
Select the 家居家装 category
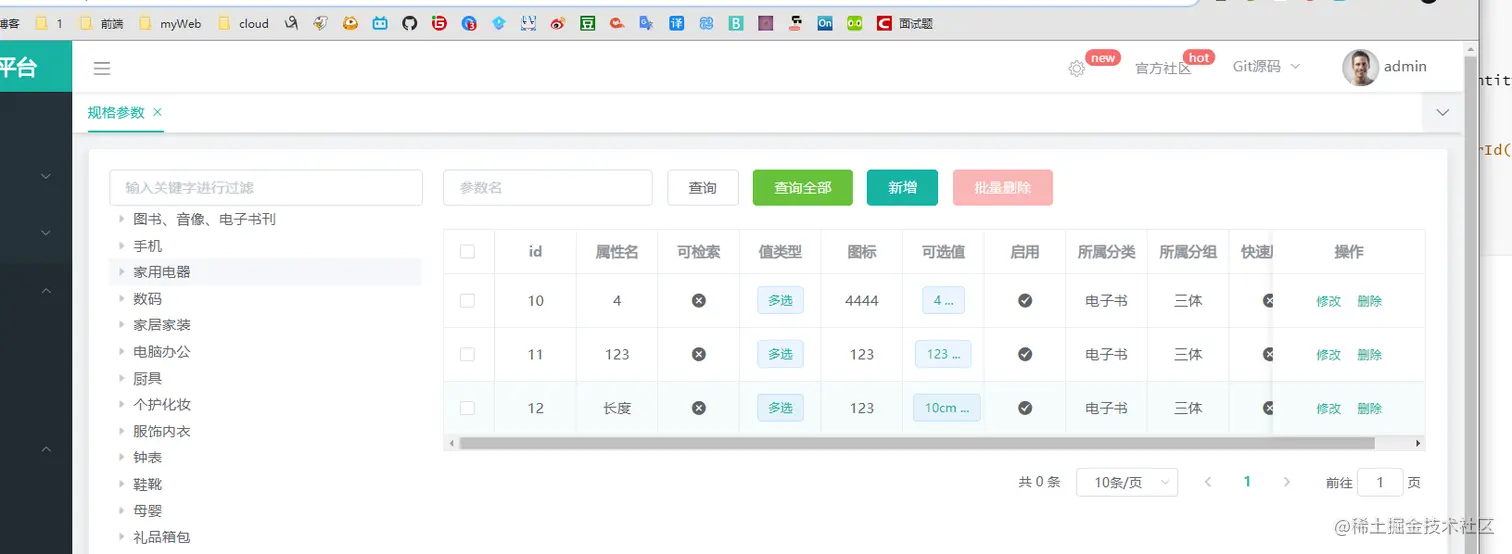[x=162, y=325]
